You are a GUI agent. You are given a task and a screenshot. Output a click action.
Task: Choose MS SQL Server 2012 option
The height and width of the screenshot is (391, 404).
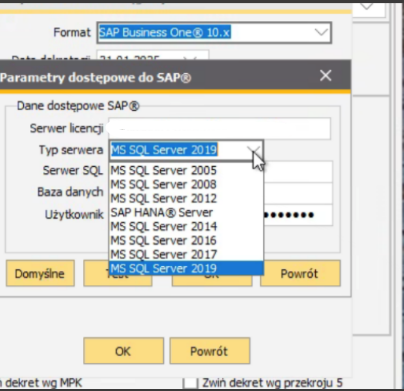186,198
